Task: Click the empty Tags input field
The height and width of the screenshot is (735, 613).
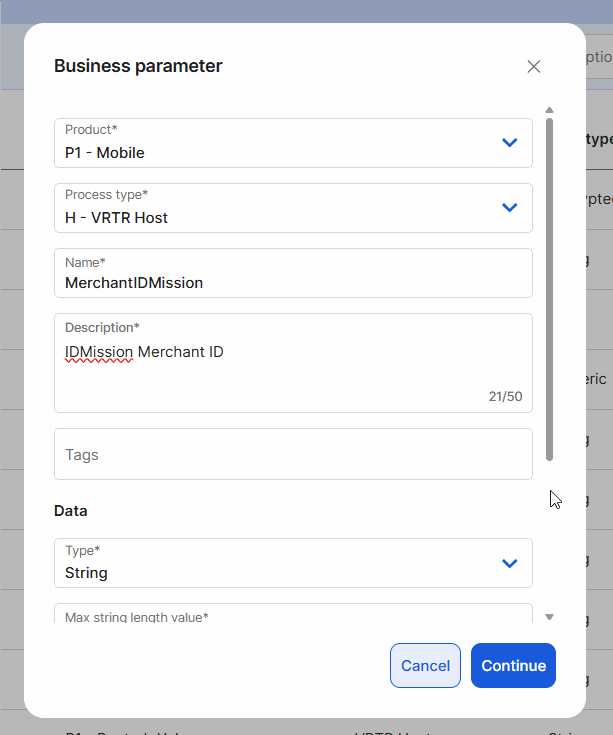Action: pos(292,454)
